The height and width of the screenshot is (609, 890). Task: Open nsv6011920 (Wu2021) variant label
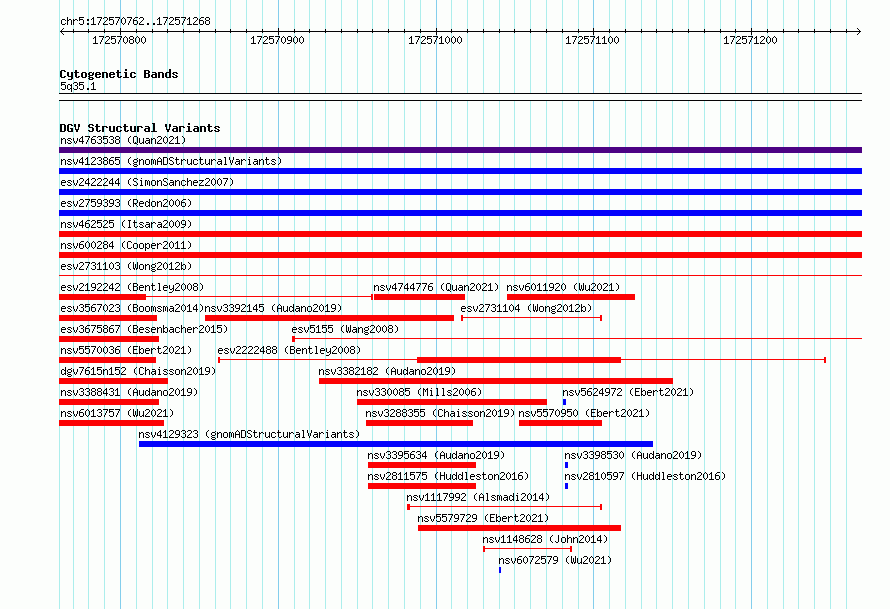(x=563, y=287)
